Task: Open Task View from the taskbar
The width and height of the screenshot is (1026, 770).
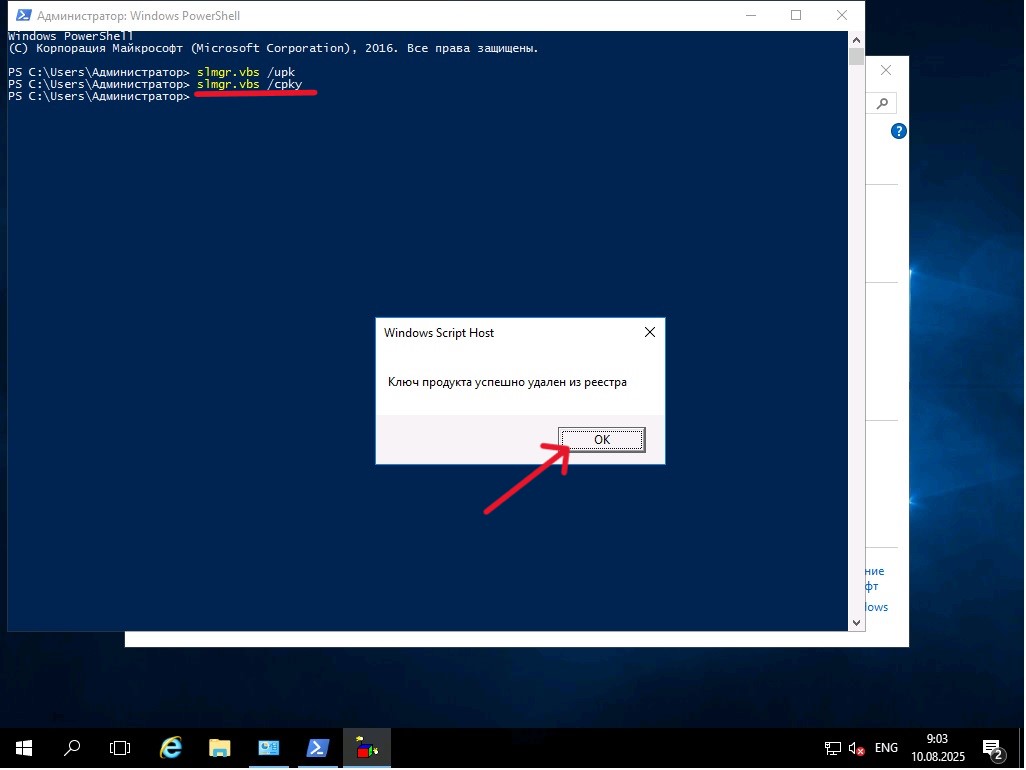Action: point(120,748)
